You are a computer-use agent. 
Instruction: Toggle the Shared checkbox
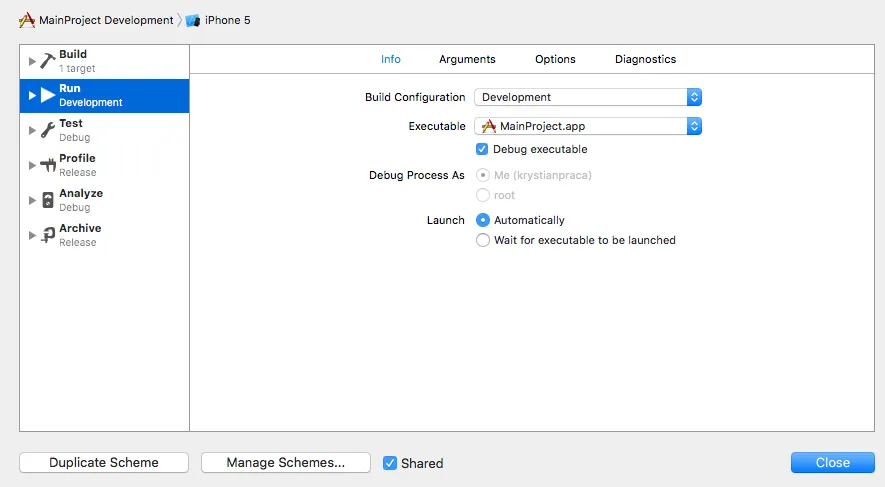tap(390, 463)
